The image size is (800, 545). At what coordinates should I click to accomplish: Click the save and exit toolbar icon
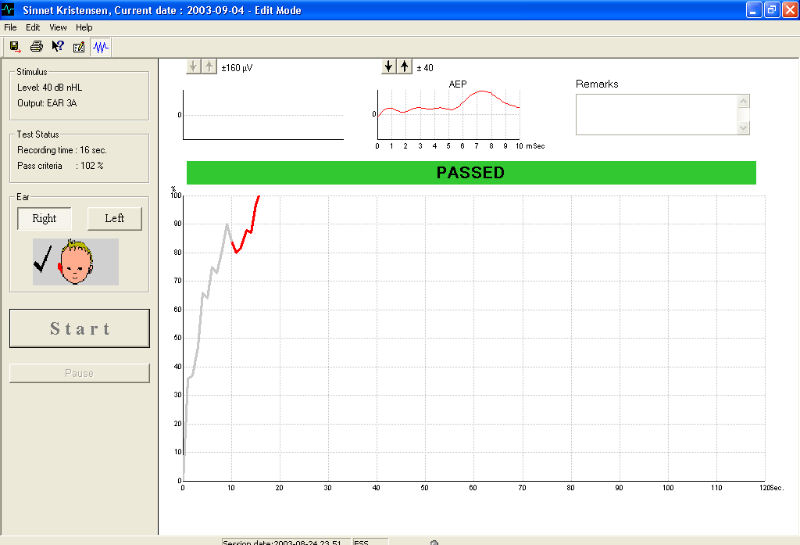[14, 46]
